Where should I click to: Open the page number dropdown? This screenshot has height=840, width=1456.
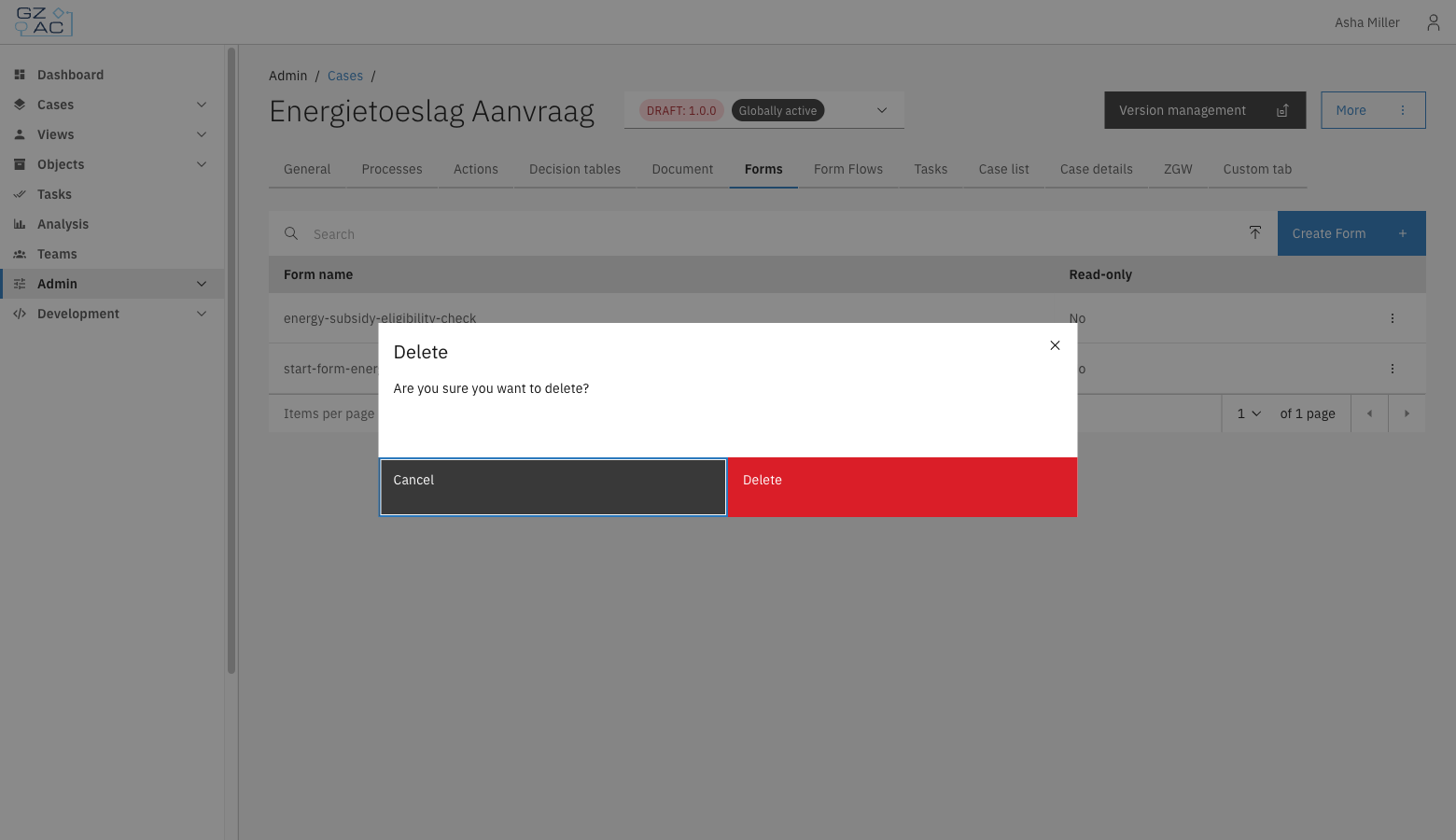[x=1249, y=413]
